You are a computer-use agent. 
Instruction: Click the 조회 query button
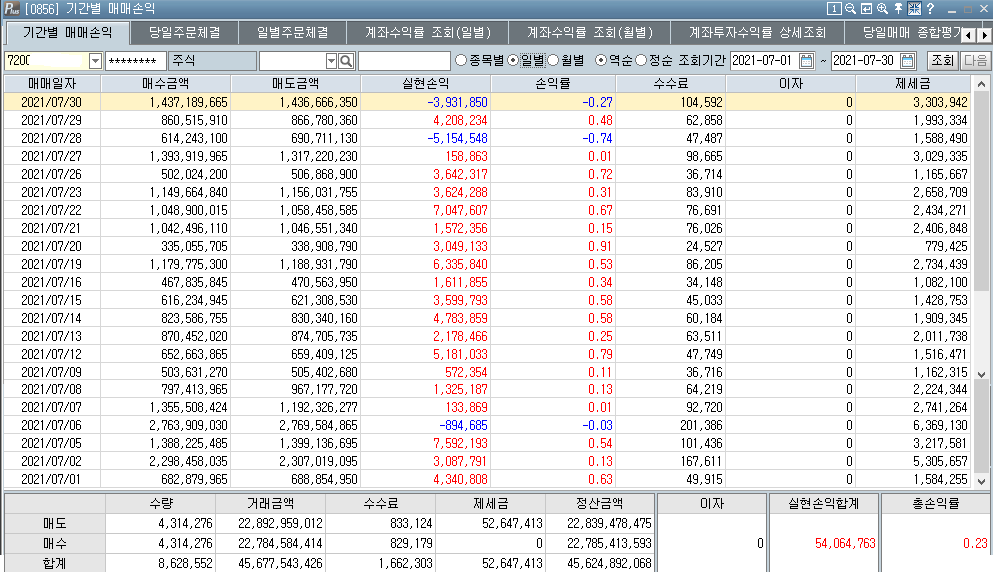coord(942,61)
